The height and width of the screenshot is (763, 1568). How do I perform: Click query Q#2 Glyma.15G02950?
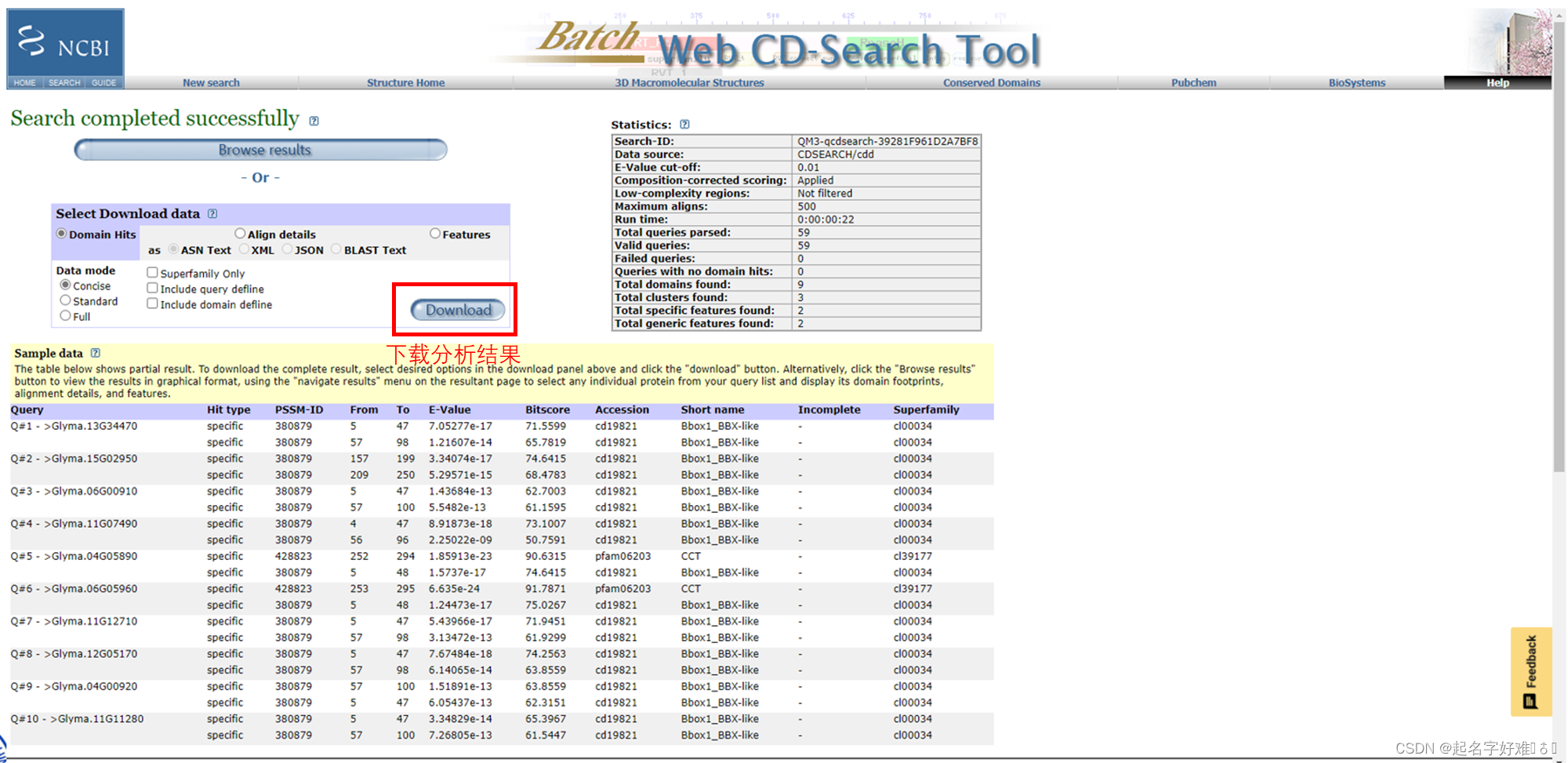[x=74, y=458]
